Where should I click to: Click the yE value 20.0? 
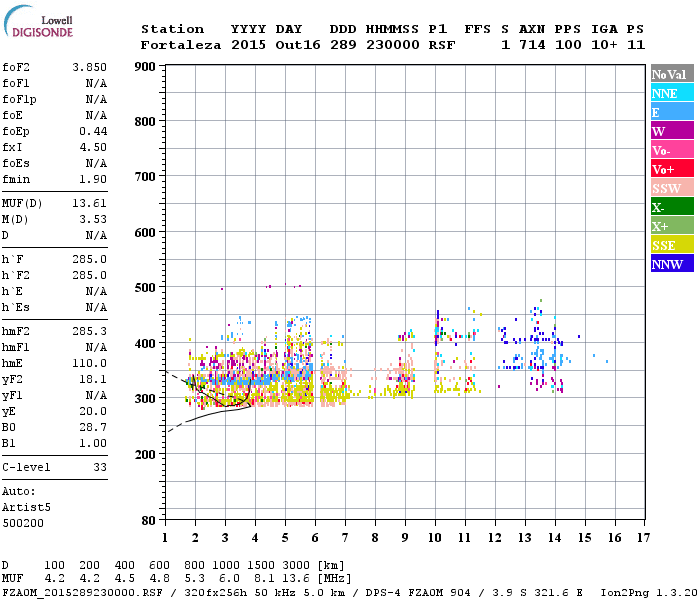pyautogui.click(x=93, y=411)
